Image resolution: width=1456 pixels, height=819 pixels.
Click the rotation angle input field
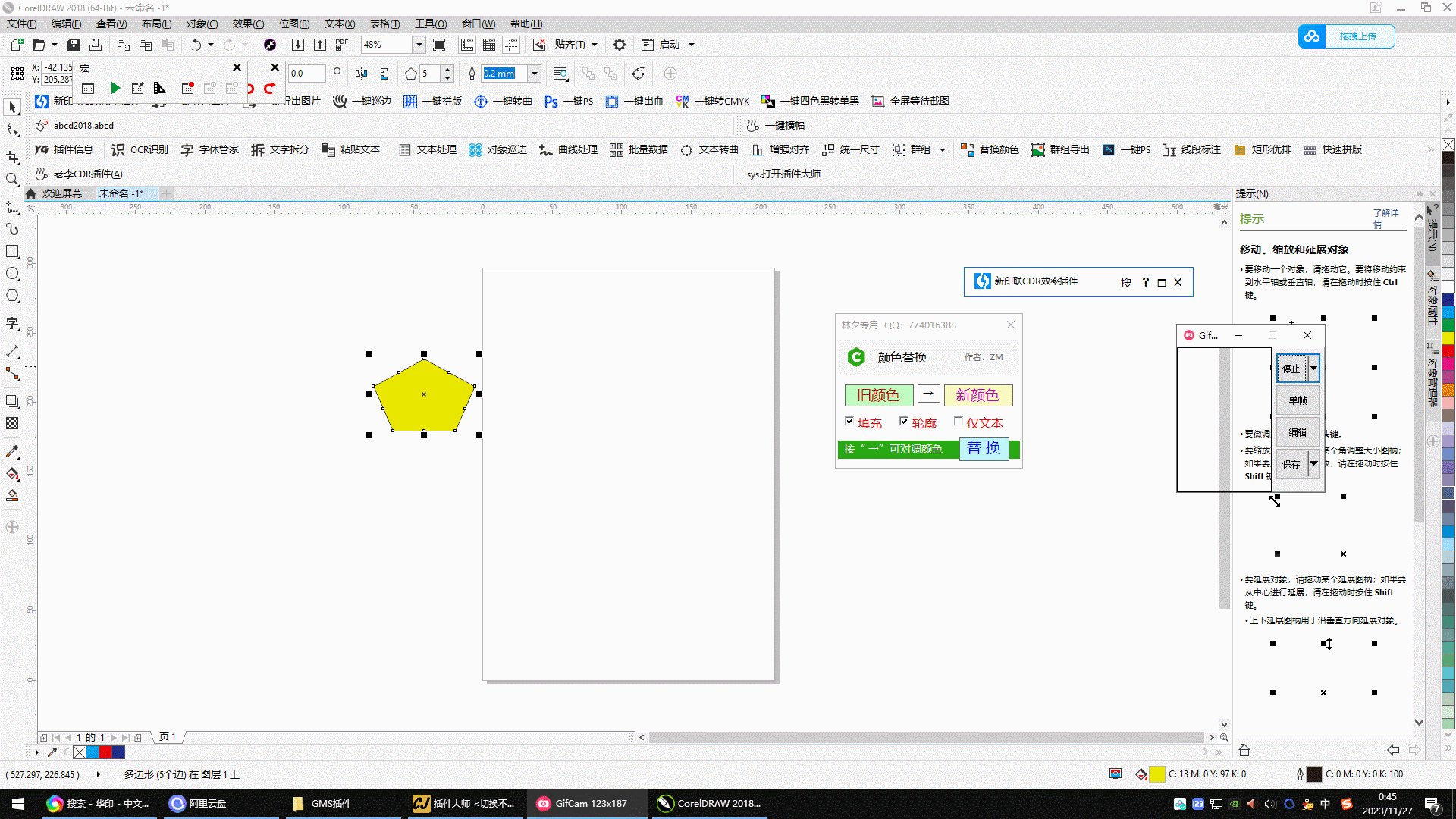[307, 74]
